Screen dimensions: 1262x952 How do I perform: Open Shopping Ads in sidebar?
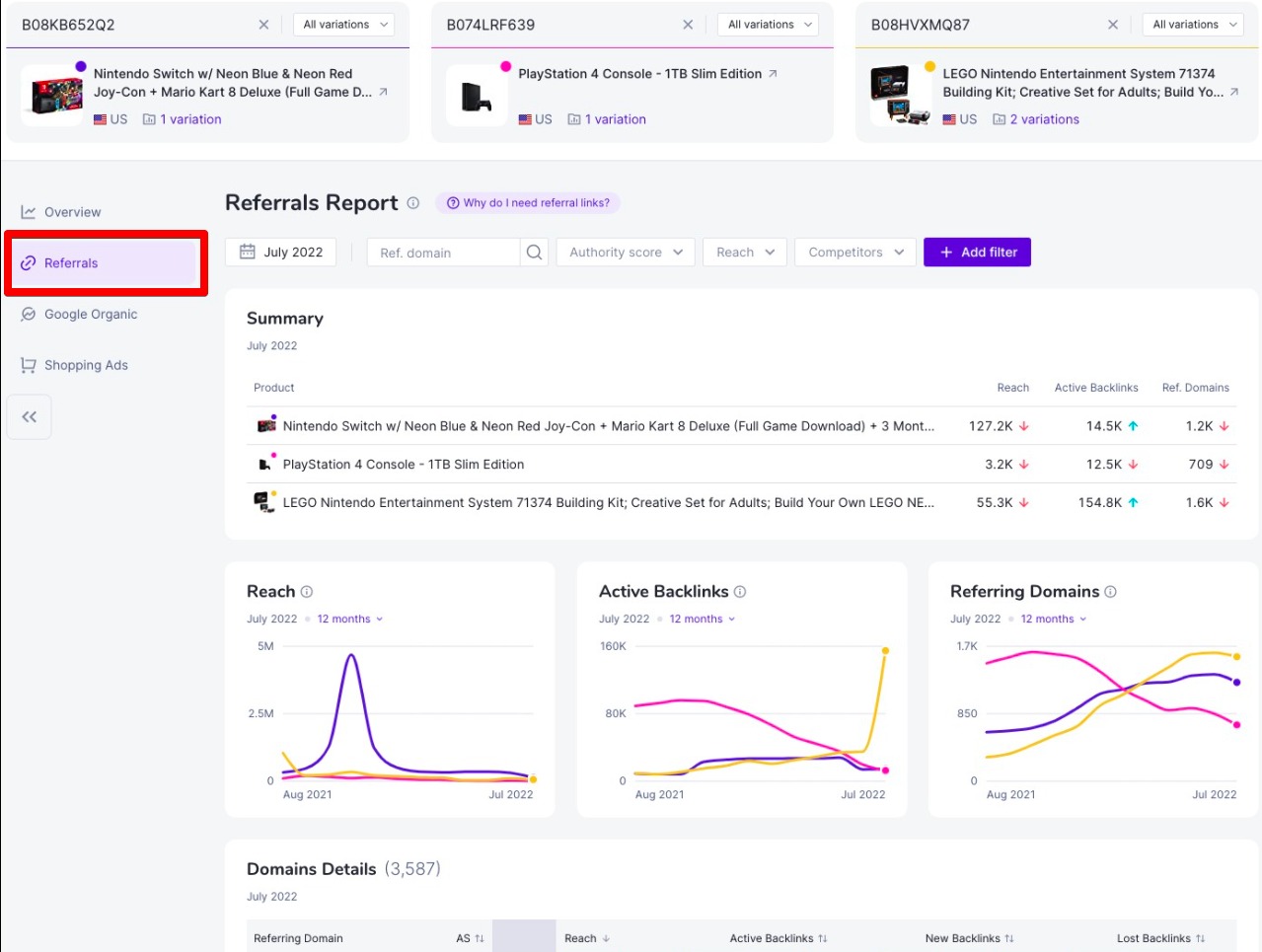(86, 365)
